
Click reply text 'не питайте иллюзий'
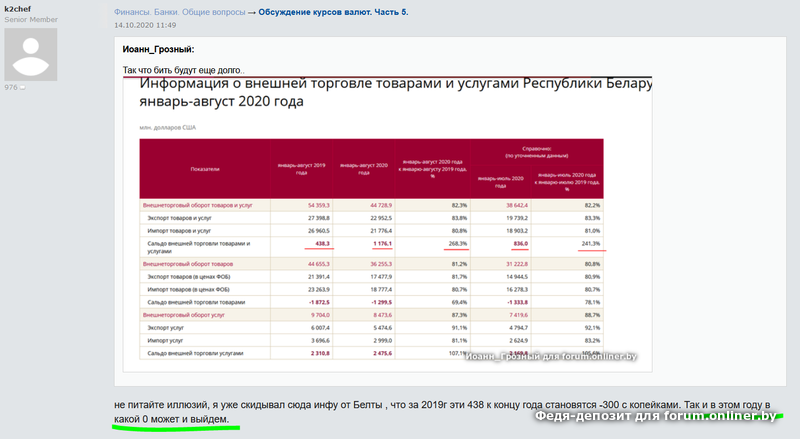tap(161, 405)
